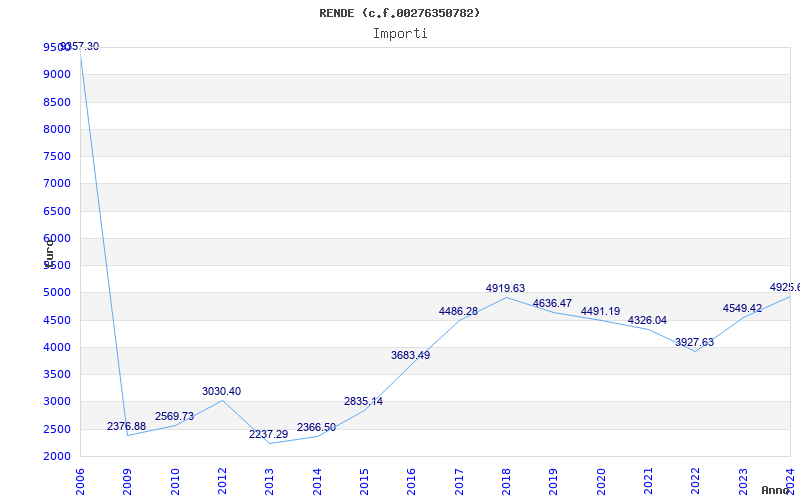Click the y-axis value 5000
Screen dimensions: 800x500
click(x=57, y=293)
